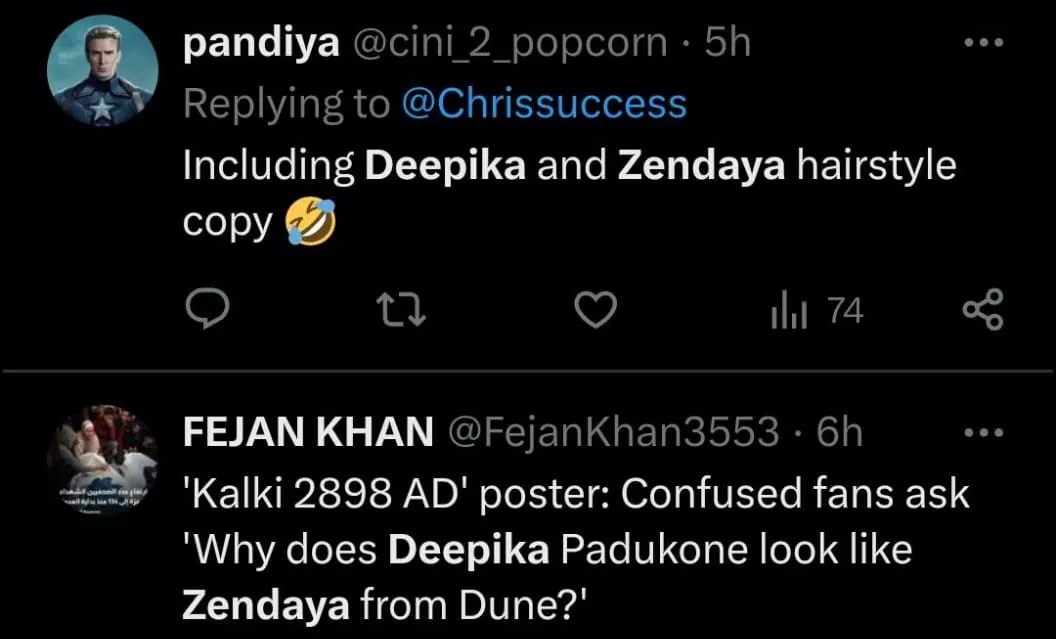Open more options on FEJAN KHAN's tweet
The image size is (1056, 639).
click(x=981, y=432)
